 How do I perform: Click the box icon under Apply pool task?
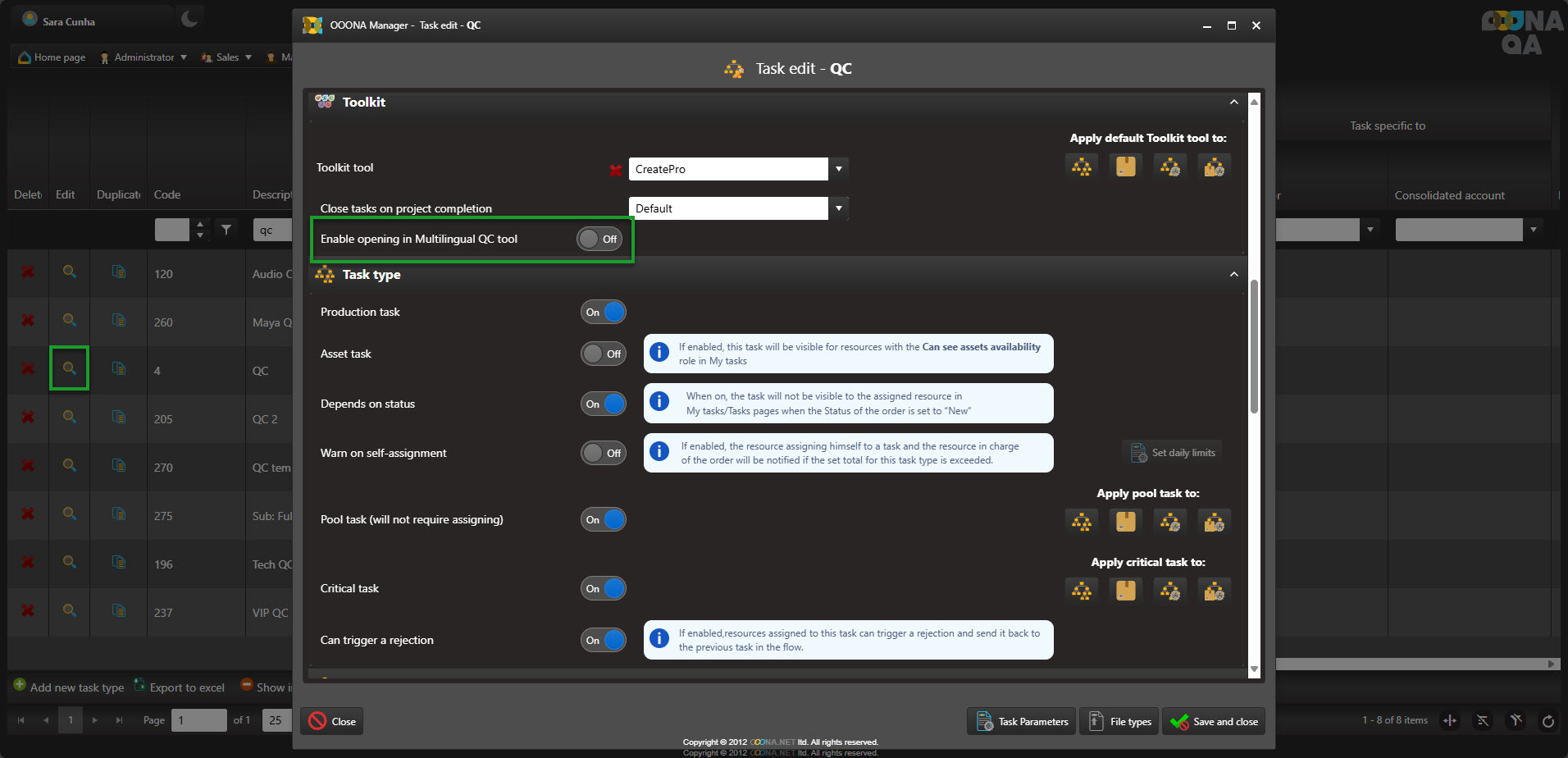[1126, 522]
